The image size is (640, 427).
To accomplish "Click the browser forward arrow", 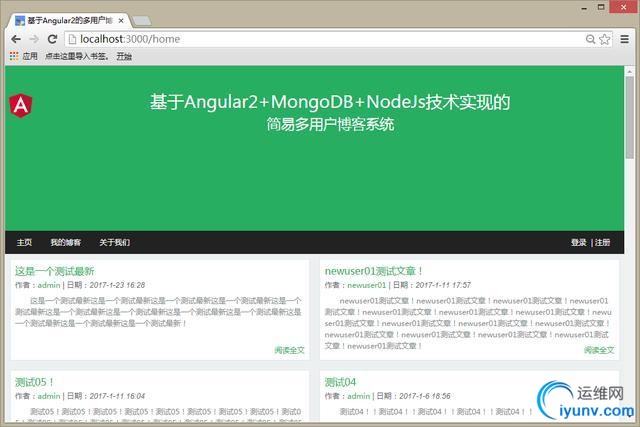I will 34,39.
